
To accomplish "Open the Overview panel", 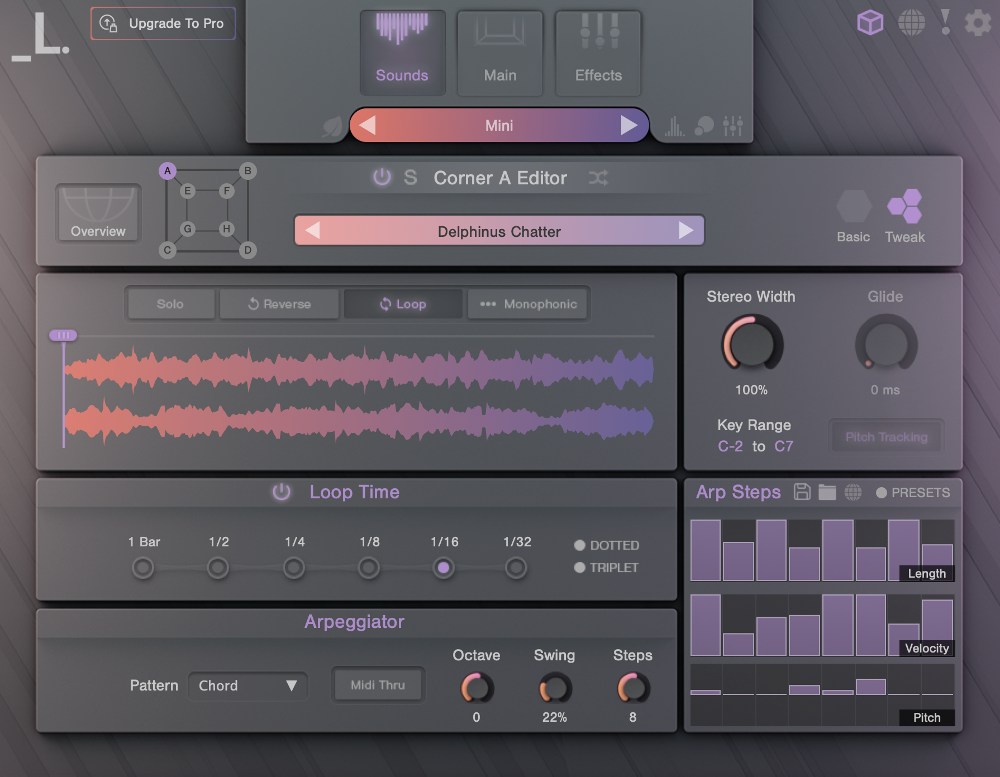I will 97,210.
